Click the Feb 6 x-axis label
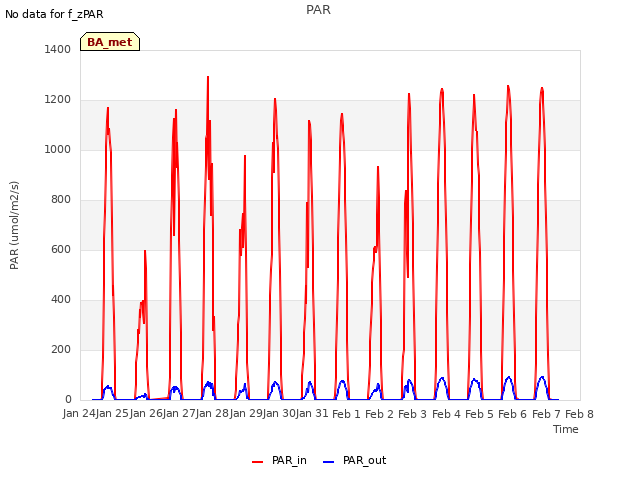Image resolution: width=640 pixels, height=480 pixels. click(512, 414)
